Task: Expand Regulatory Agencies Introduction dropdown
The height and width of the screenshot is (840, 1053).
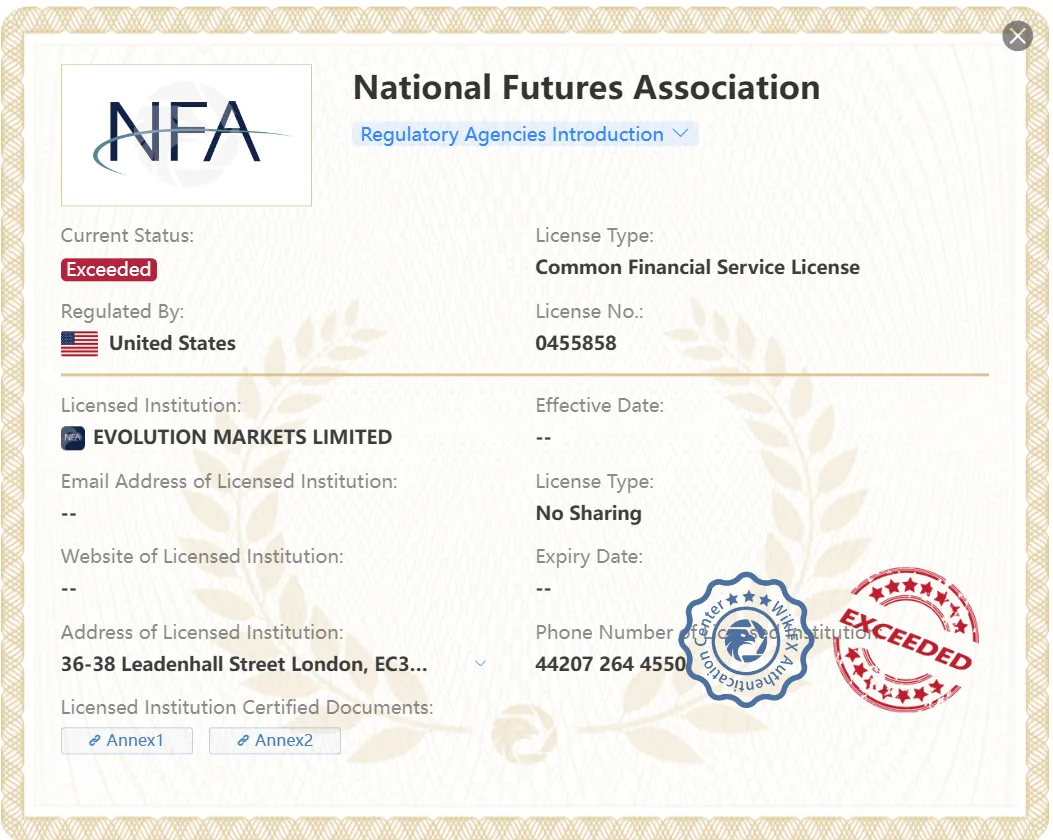Action: tap(525, 134)
